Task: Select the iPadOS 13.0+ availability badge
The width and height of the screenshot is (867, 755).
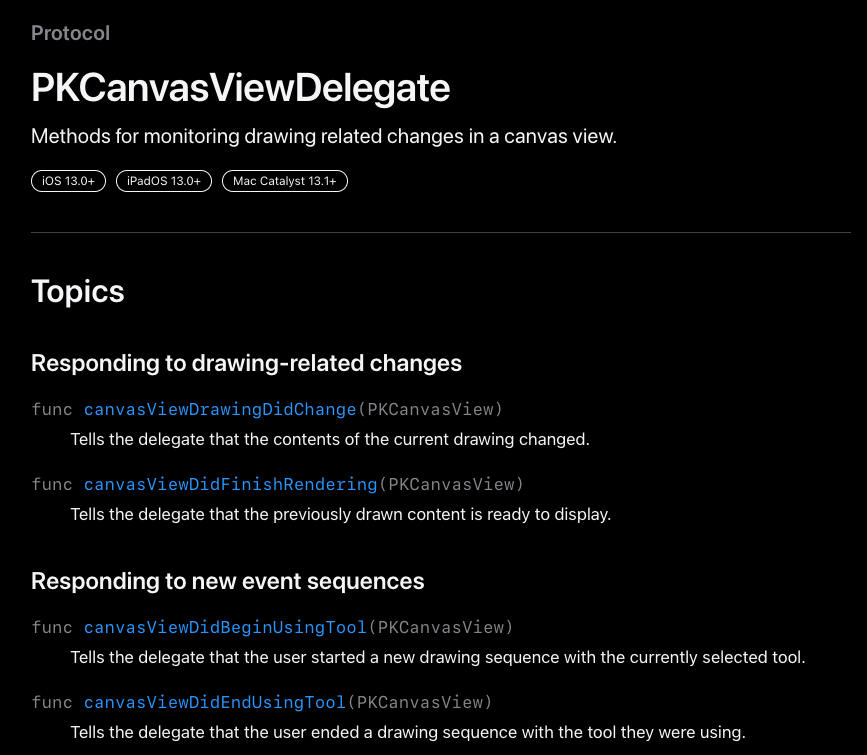Action: click(164, 181)
